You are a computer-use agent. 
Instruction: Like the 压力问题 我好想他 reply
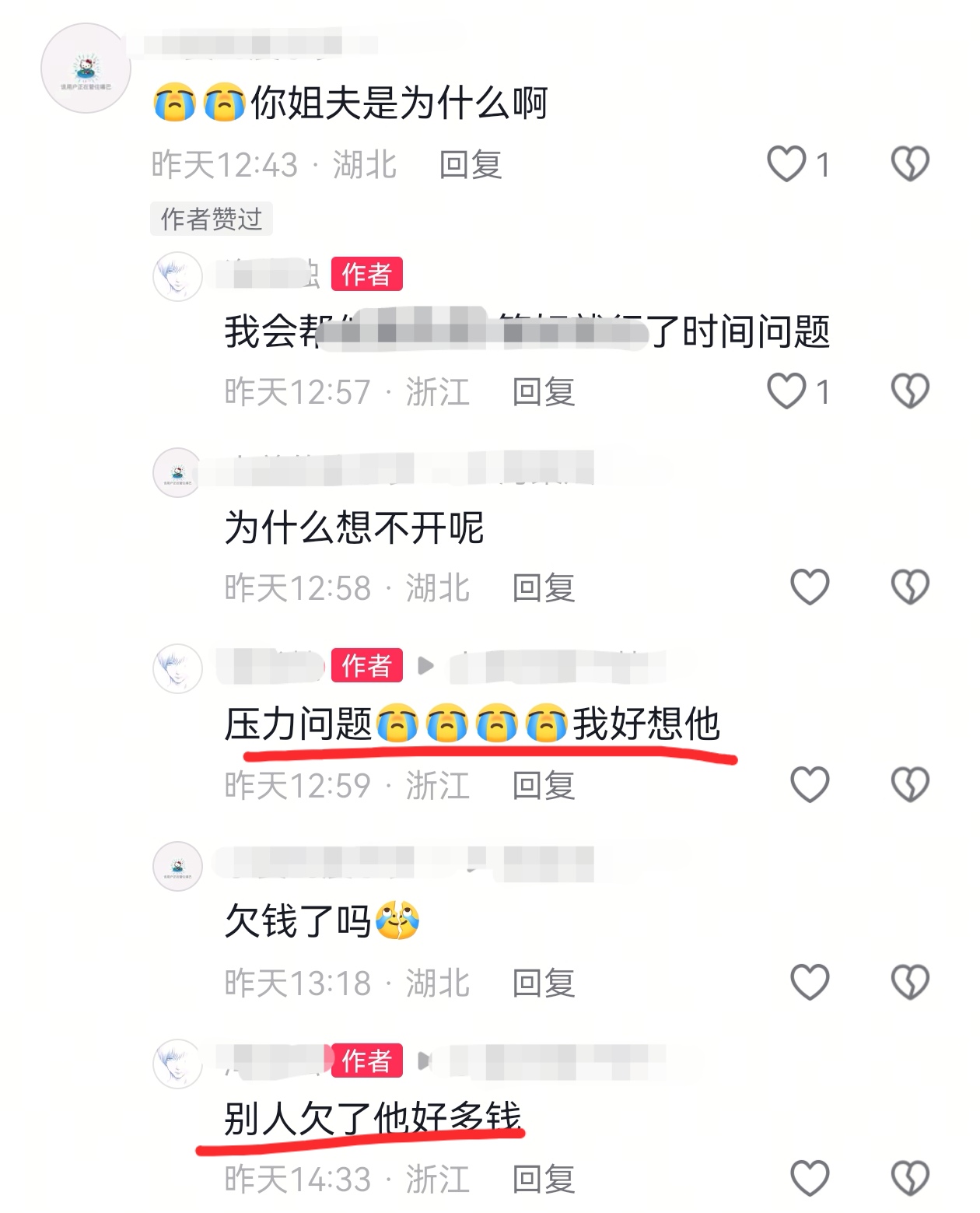click(810, 784)
